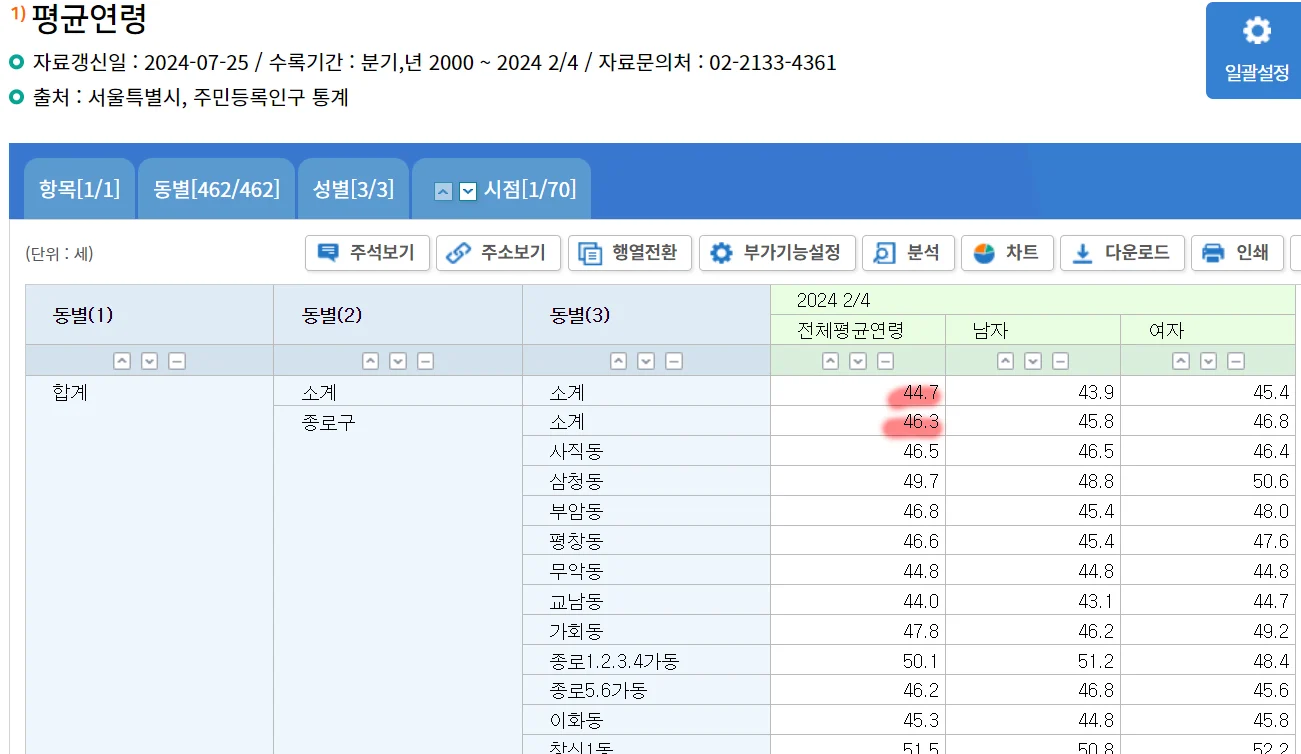The height and width of the screenshot is (754, 1301).
Task: Select the 종로5.6가동 row label
Action: click(598, 691)
